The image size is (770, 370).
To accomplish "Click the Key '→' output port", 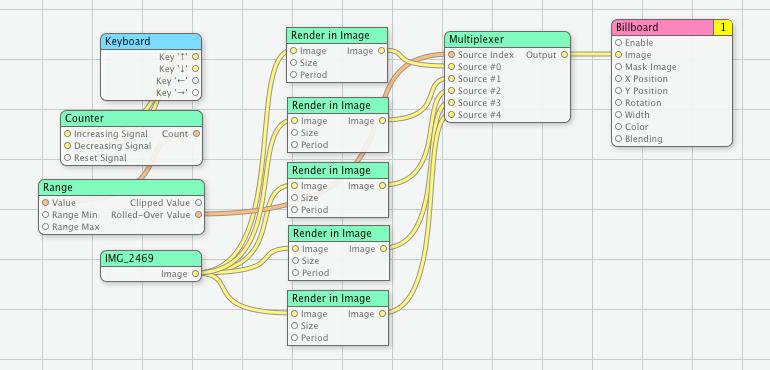I will (x=195, y=92).
